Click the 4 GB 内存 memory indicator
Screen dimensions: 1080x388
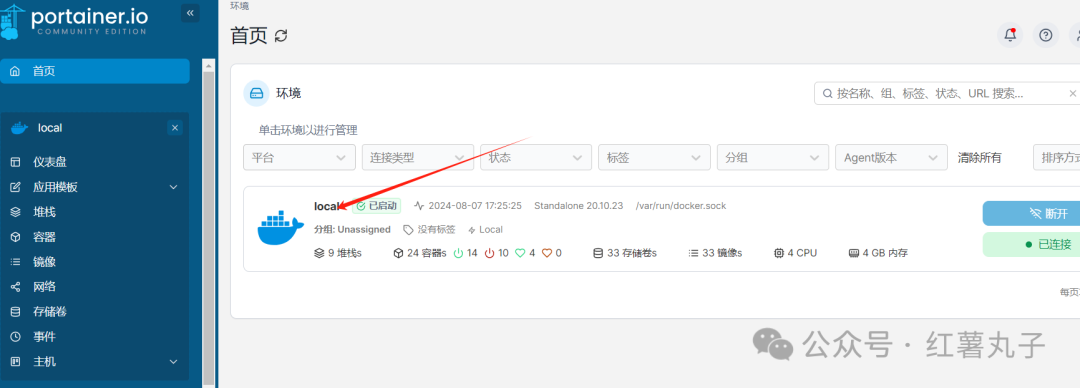coord(878,253)
